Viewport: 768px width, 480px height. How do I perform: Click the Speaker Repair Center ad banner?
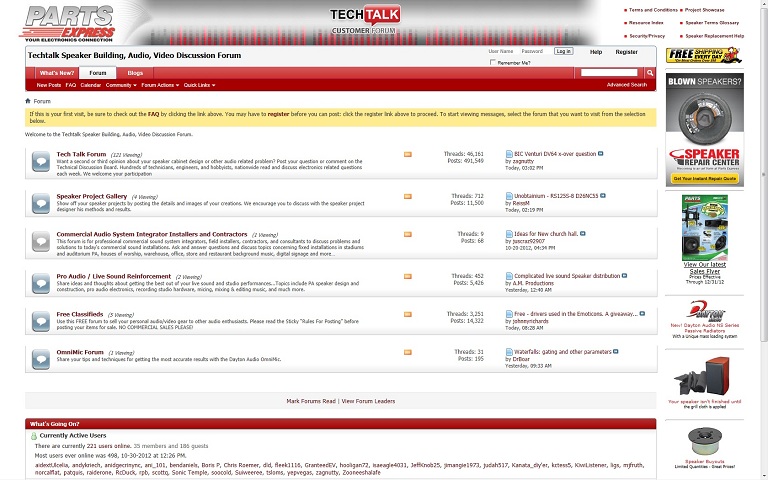(x=704, y=130)
